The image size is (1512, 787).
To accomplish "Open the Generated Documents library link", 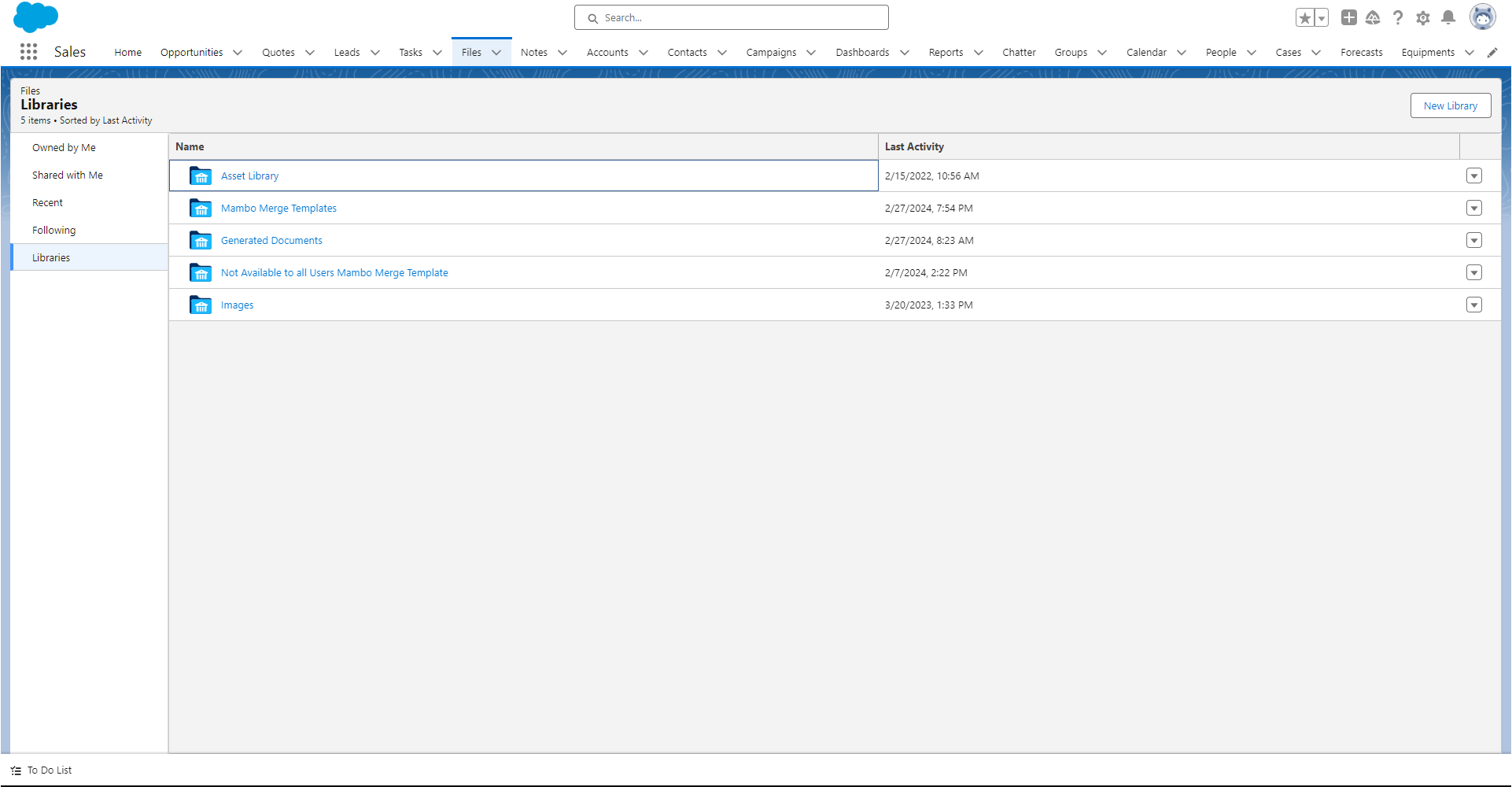I will click(271, 240).
